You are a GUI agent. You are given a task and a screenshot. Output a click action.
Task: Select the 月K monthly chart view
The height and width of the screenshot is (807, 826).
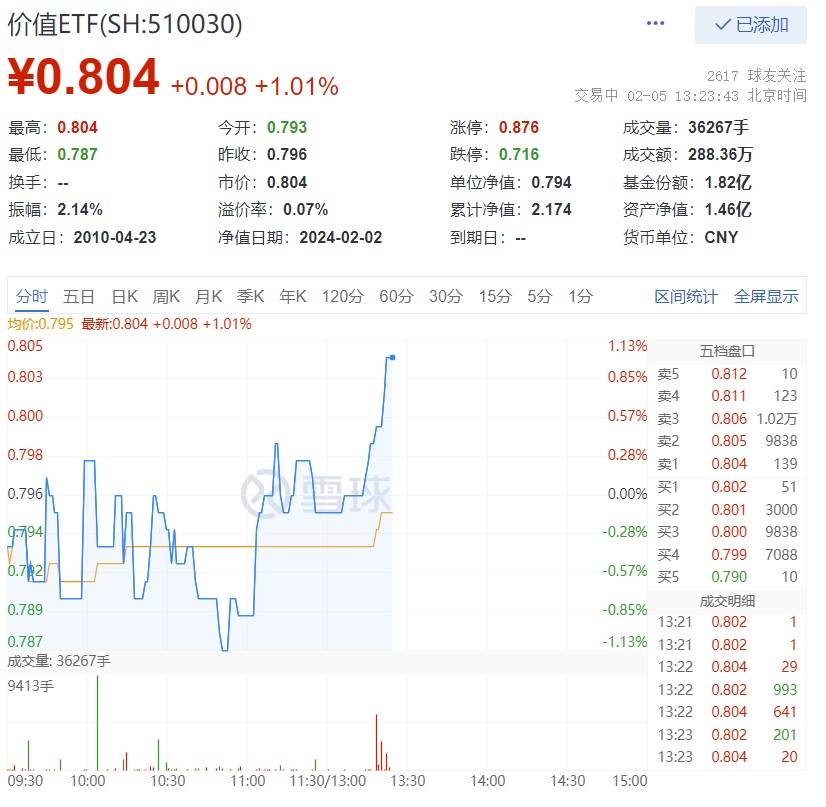point(208,296)
